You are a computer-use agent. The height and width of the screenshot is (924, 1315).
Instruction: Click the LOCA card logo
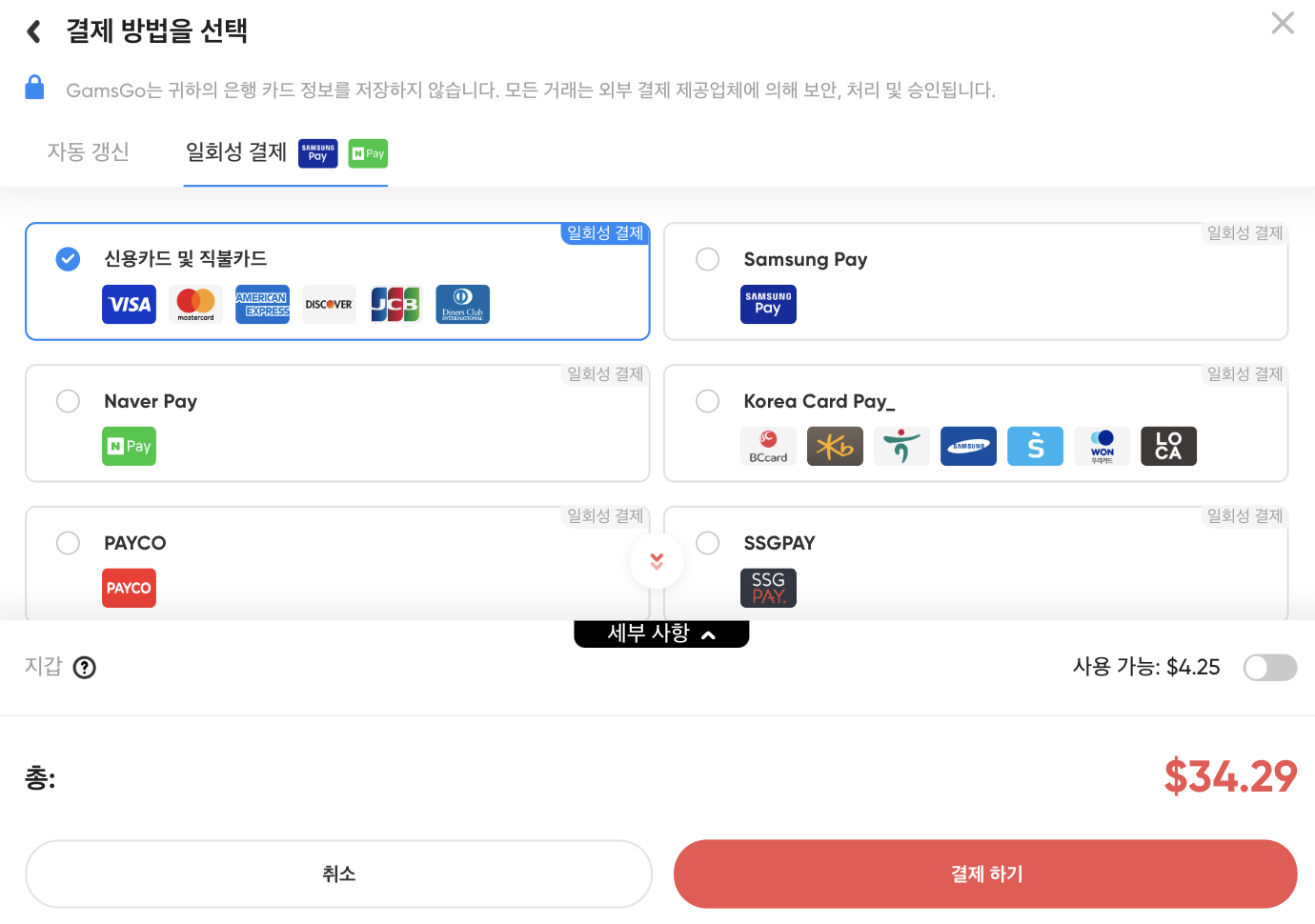pos(1168,446)
